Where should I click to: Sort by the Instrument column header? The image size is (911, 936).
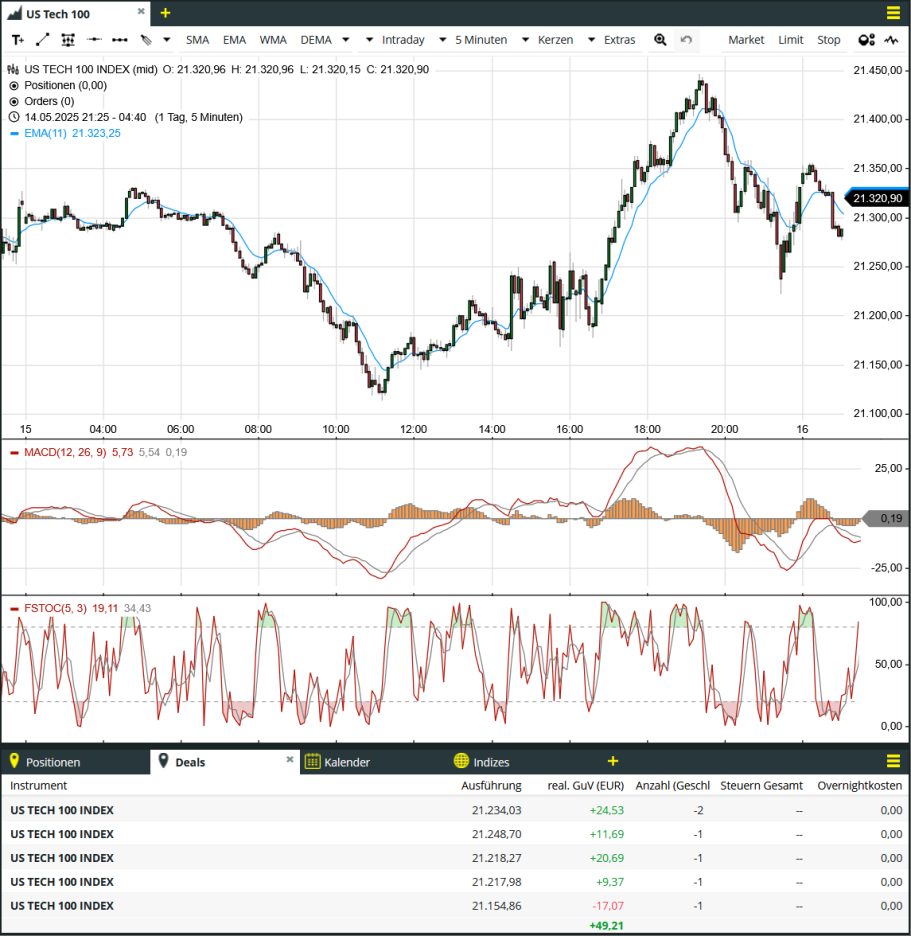pyautogui.click(x=38, y=786)
